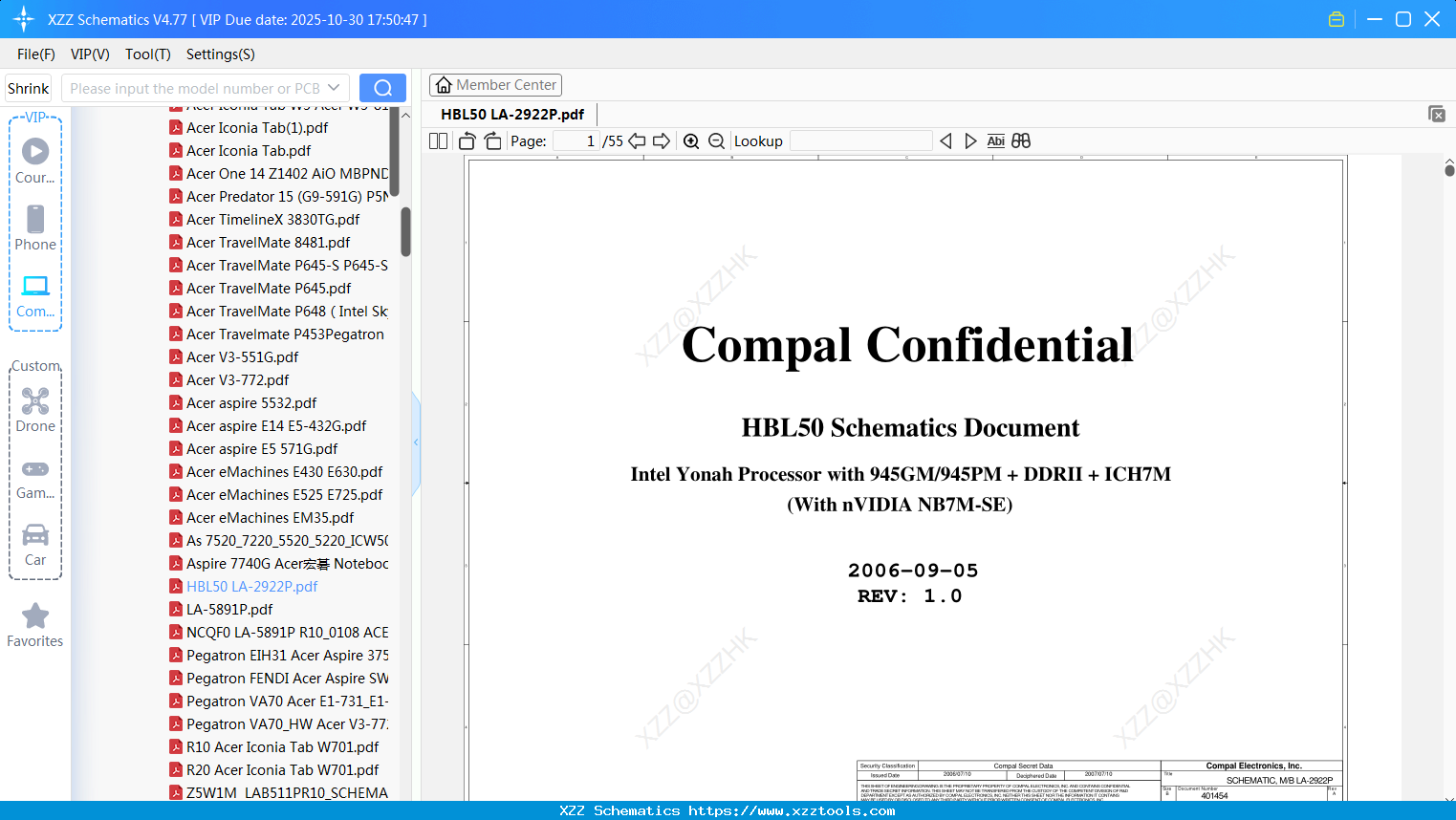The image size is (1456, 820).
Task: Focus the model number or PCB input
Action: [195, 88]
